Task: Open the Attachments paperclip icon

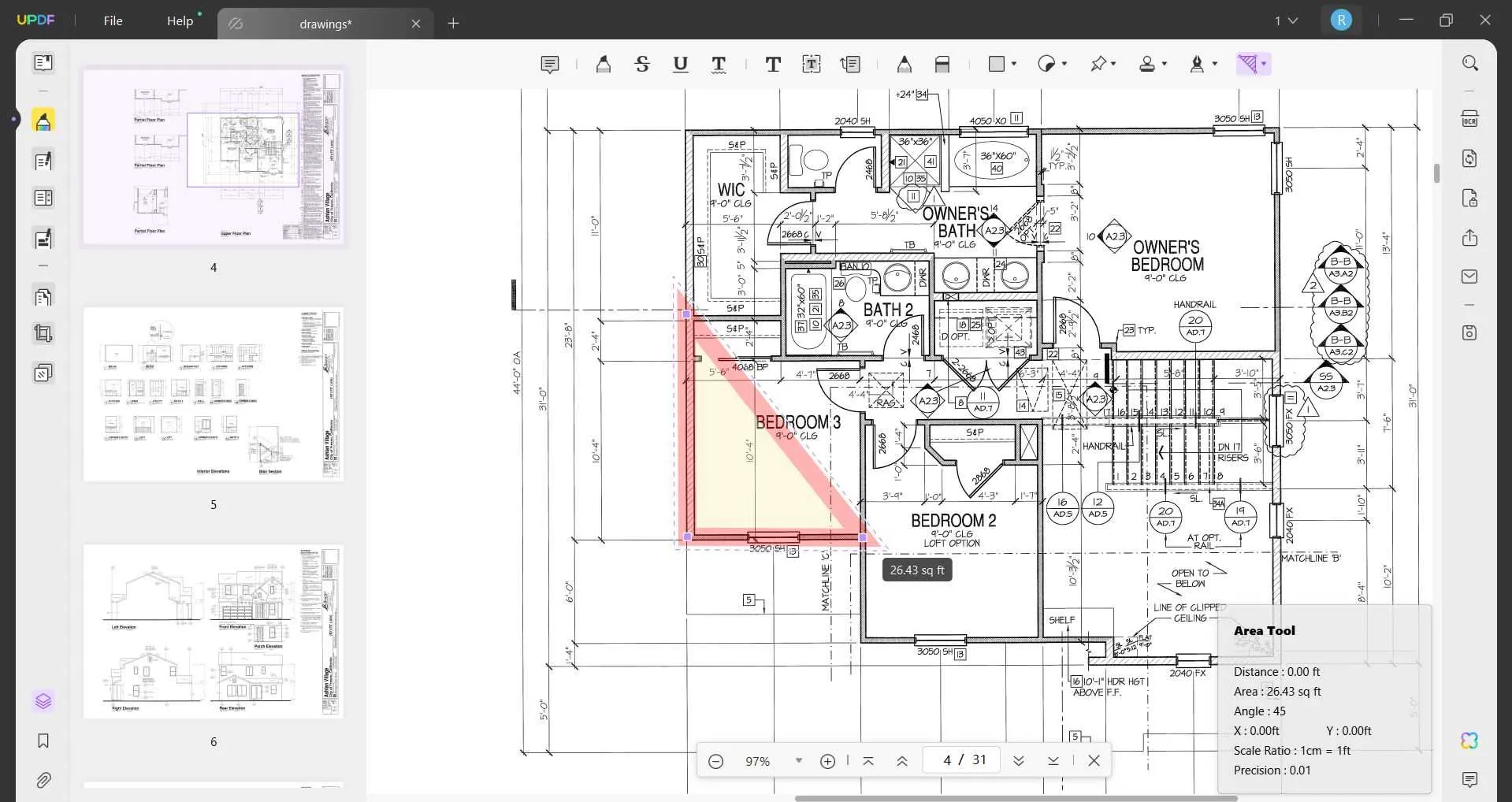Action: [43, 780]
